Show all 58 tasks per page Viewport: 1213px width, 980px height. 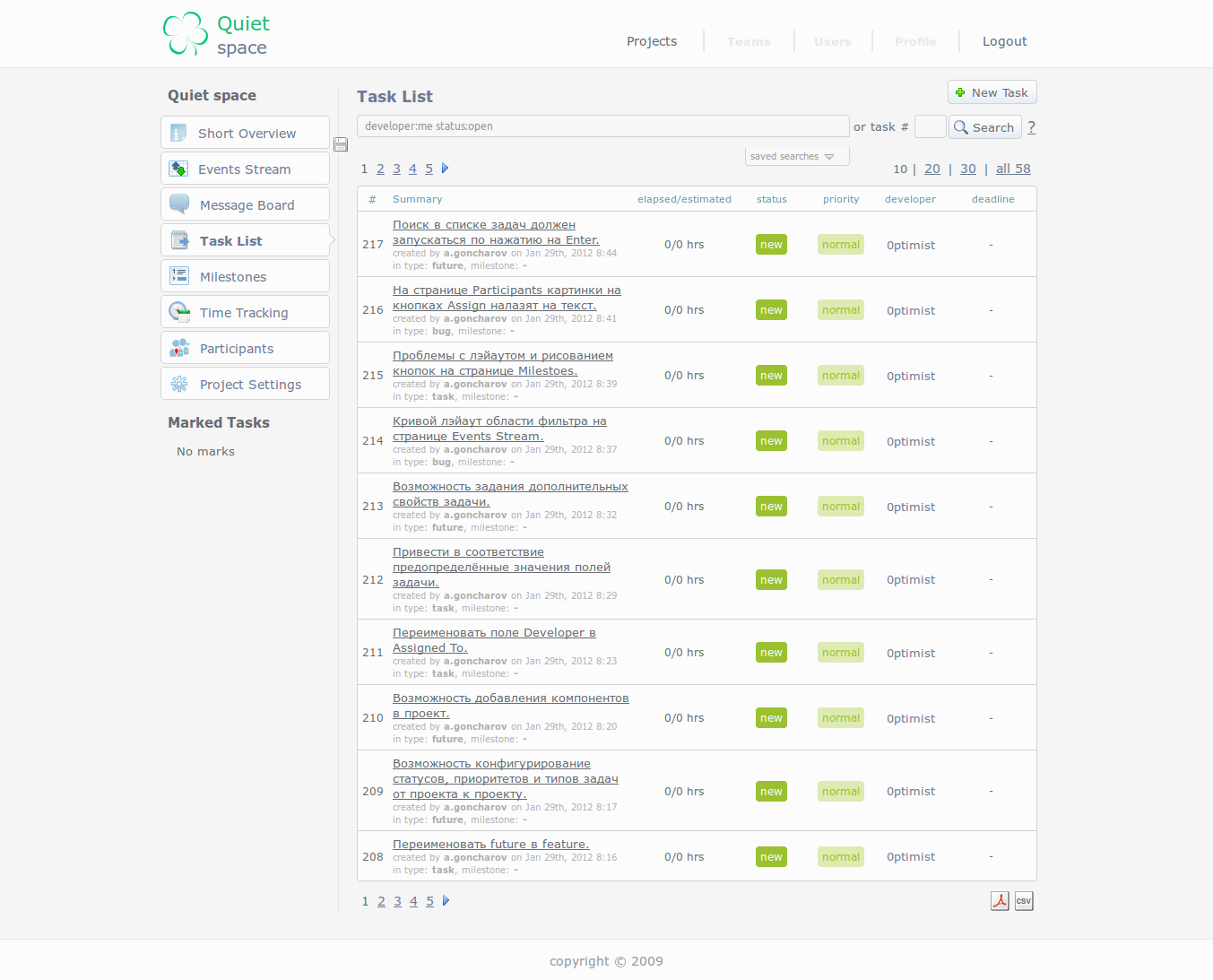1013,169
